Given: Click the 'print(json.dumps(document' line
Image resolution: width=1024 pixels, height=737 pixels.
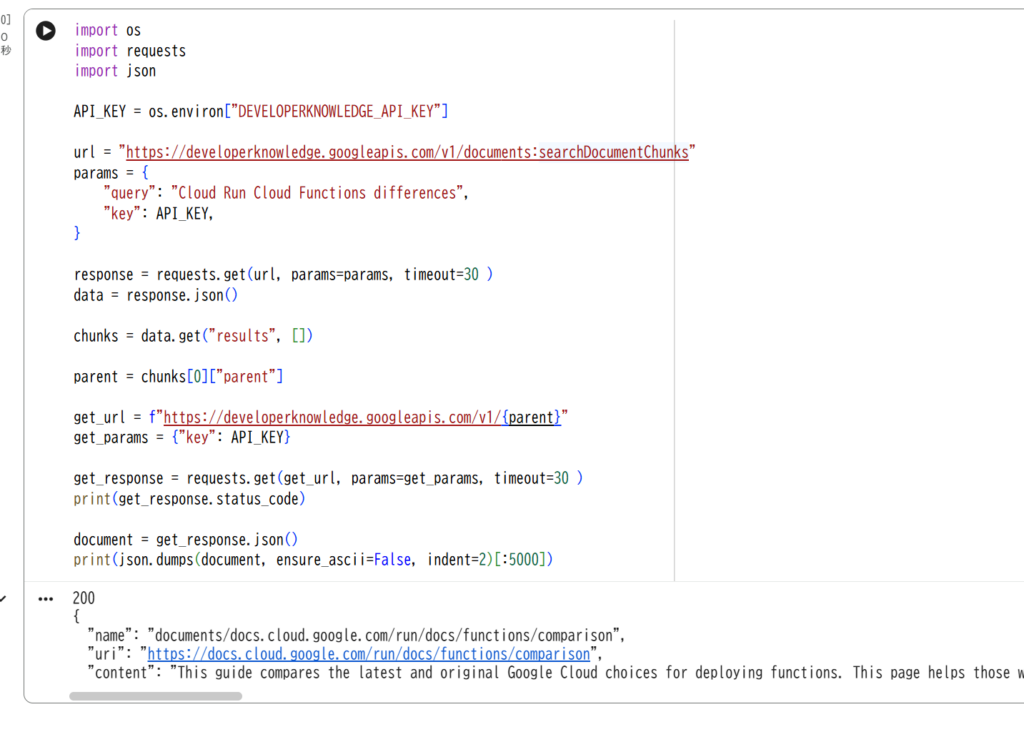Looking at the screenshot, I should tap(313, 560).
